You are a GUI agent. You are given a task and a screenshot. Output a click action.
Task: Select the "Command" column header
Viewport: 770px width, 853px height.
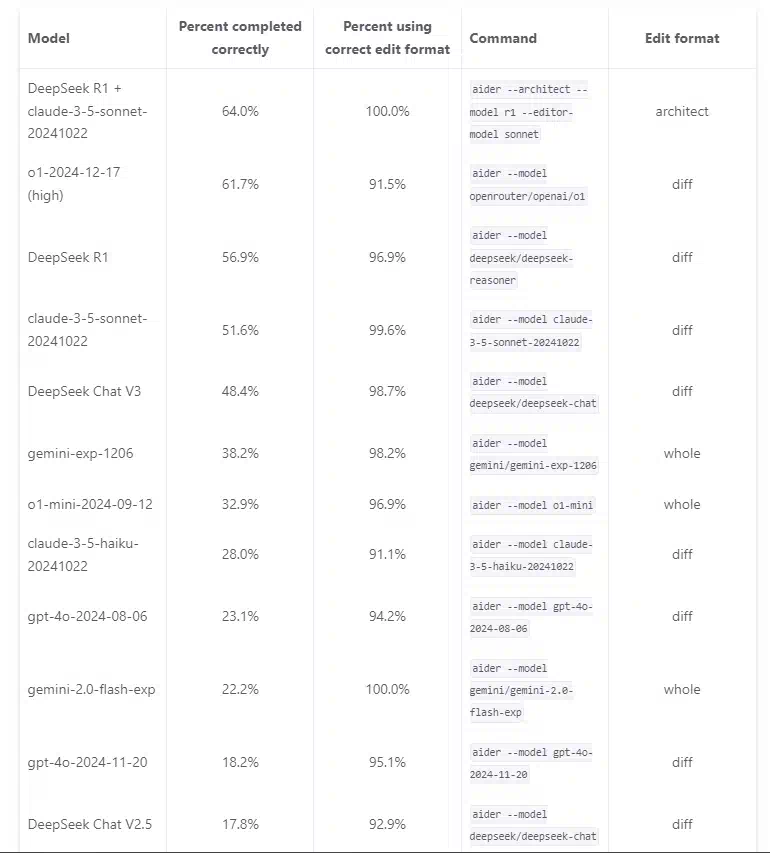(x=503, y=39)
